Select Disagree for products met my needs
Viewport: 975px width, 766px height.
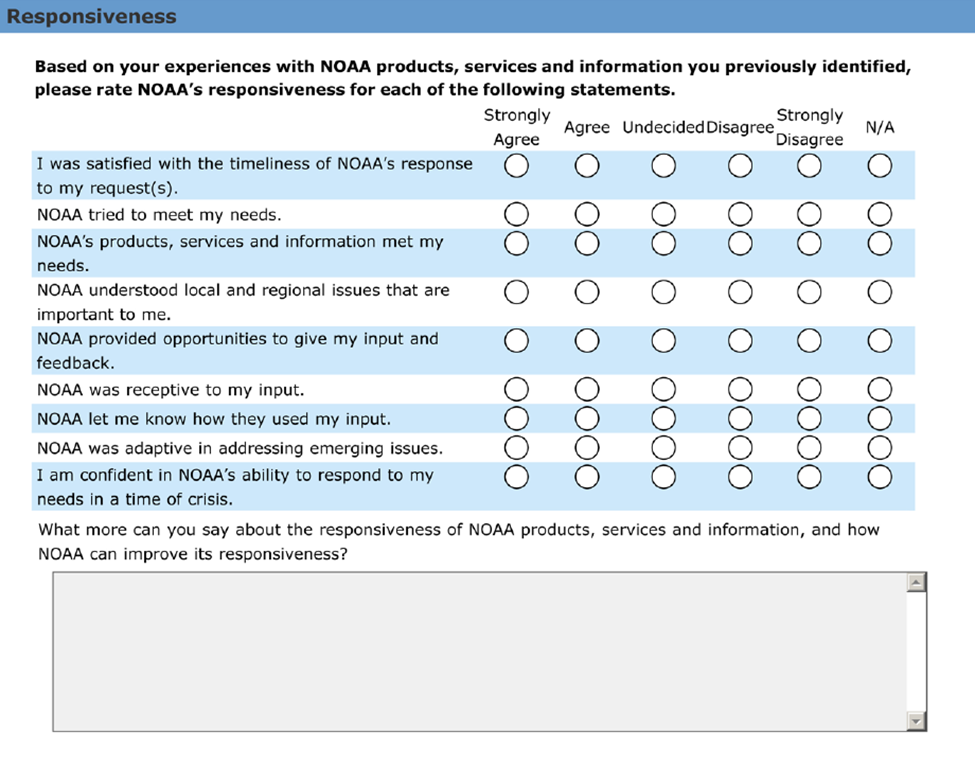click(x=740, y=242)
